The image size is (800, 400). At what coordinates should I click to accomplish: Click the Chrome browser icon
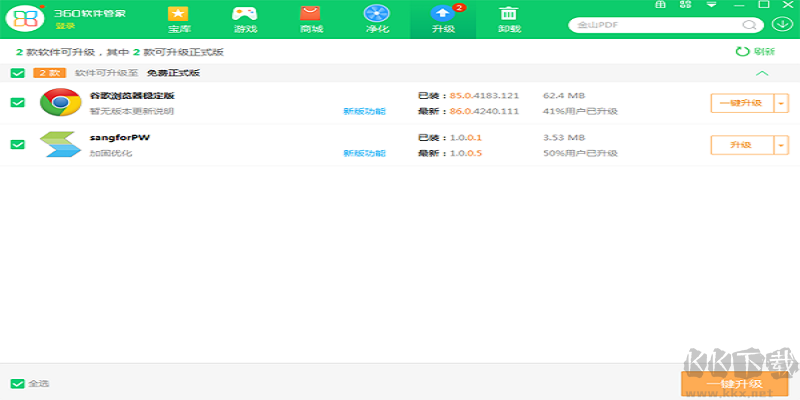pyautogui.click(x=61, y=103)
